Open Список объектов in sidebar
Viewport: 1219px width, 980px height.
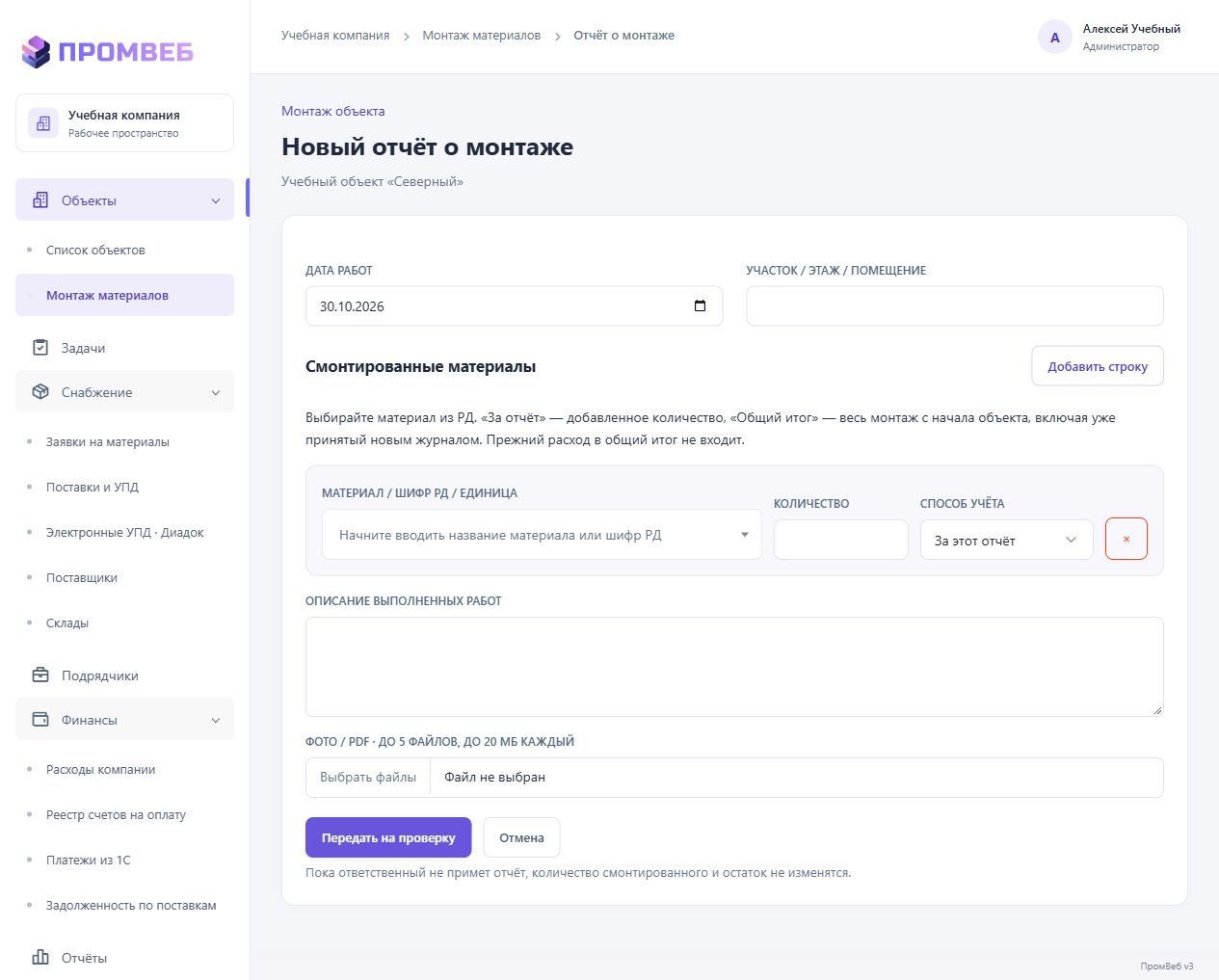[x=95, y=250]
